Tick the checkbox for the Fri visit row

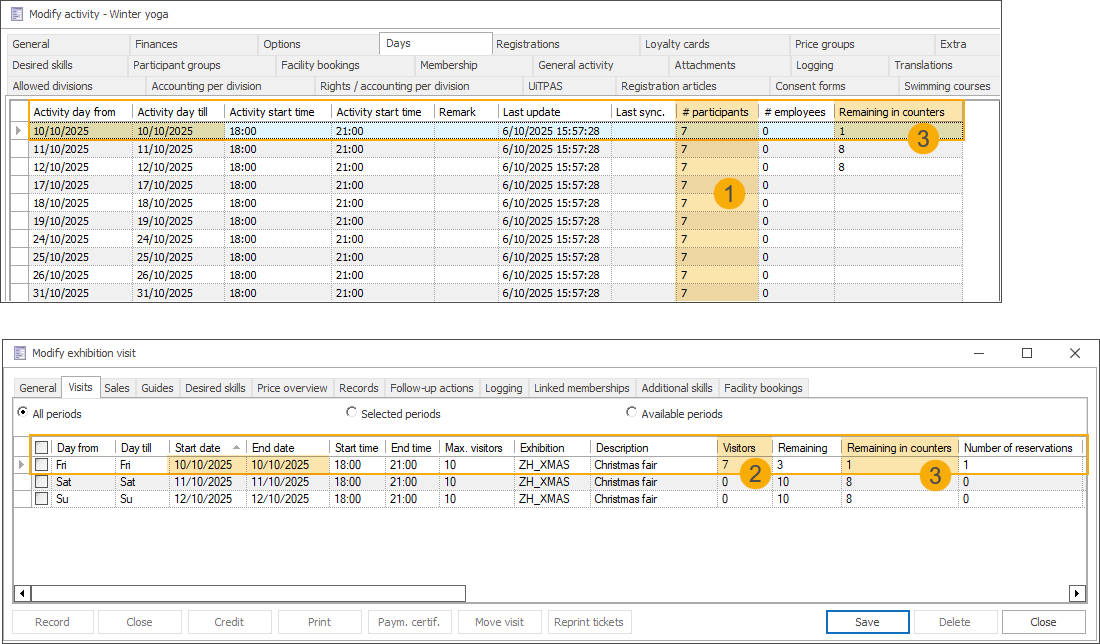(x=41, y=465)
